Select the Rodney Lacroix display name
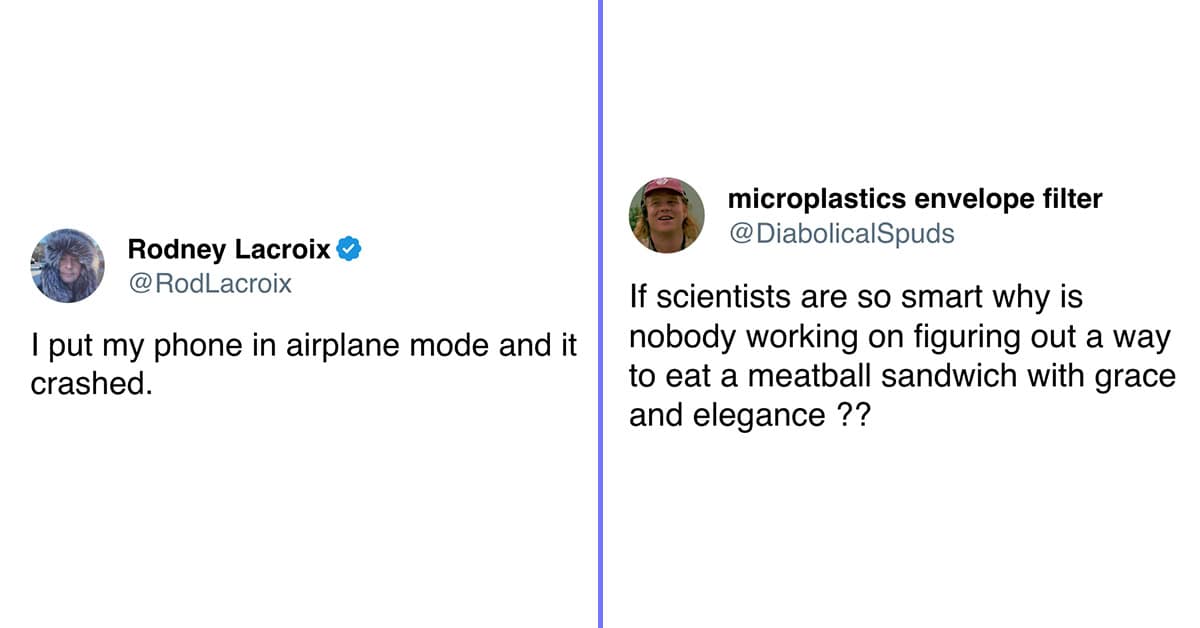This screenshot has height=628, width=1200. (x=230, y=249)
